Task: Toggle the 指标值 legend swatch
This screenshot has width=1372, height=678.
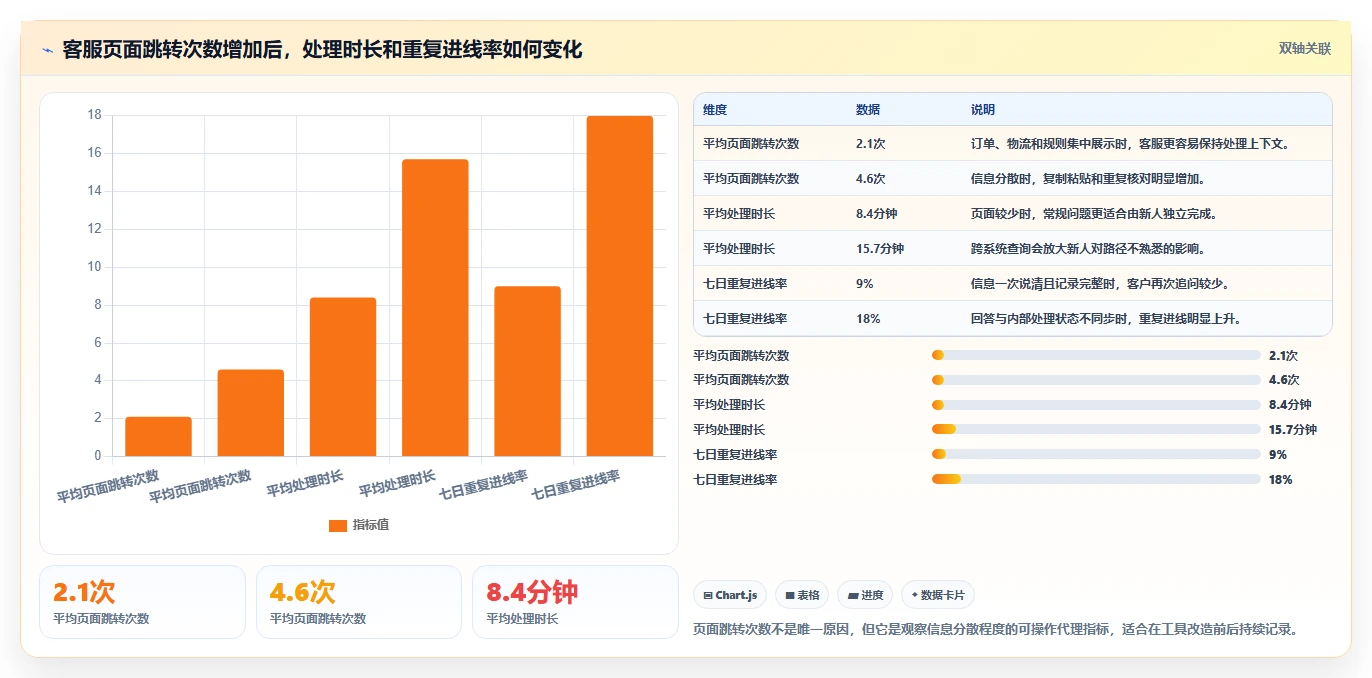Action: (x=338, y=525)
